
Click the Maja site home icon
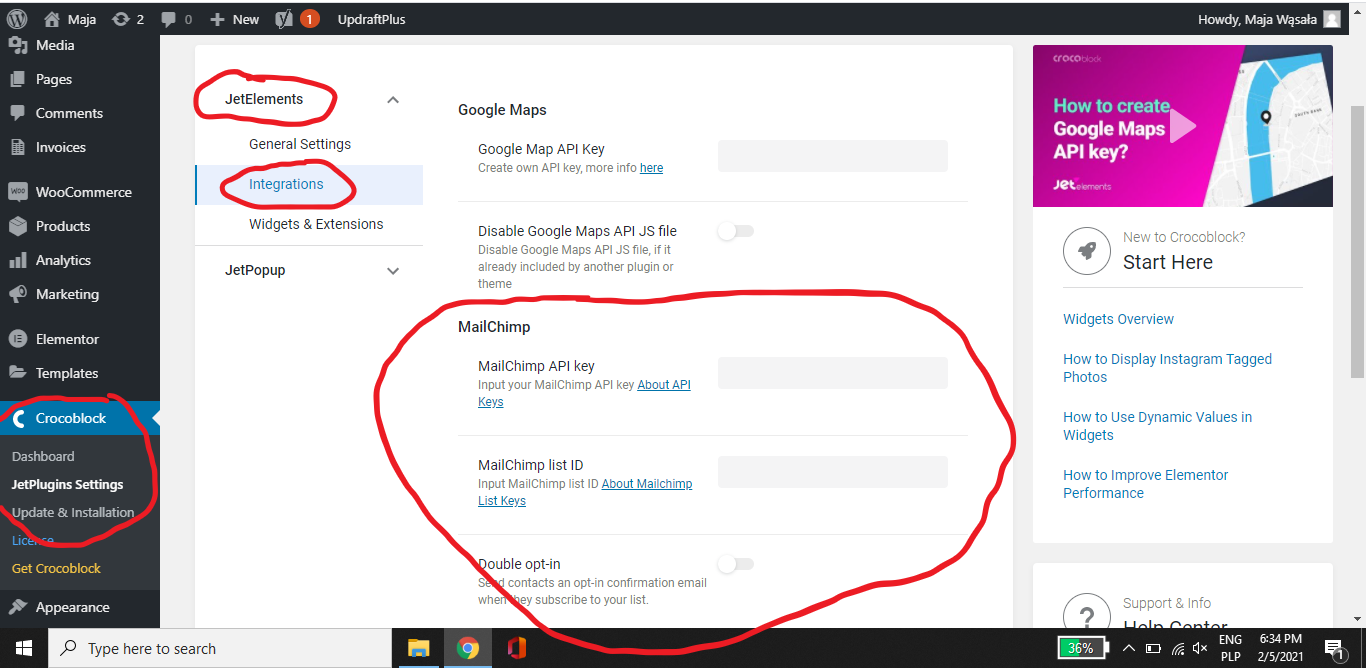(x=52, y=18)
